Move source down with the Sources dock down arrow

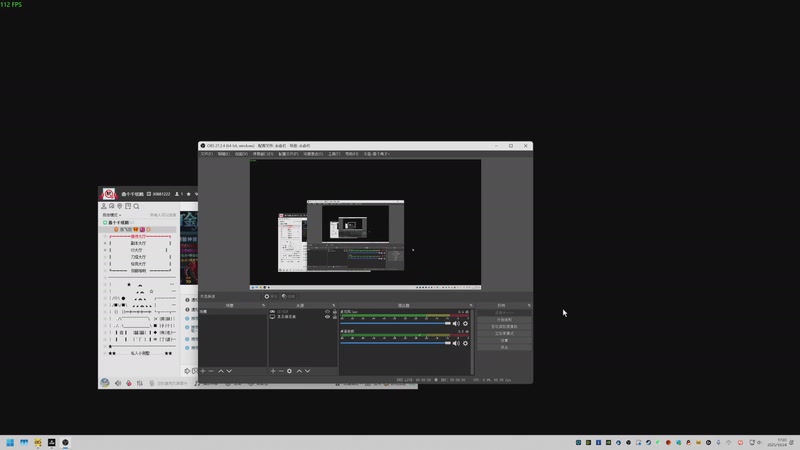pos(308,371)
